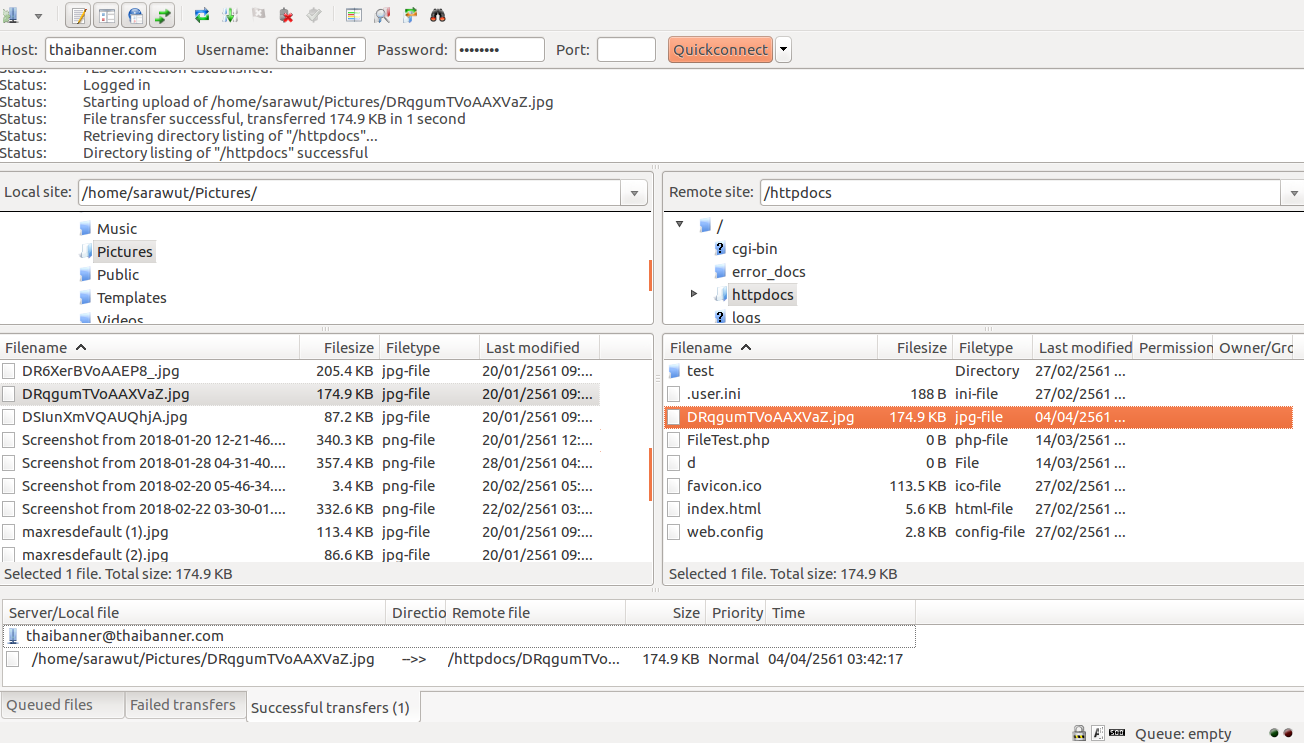Toggle synchronized browsing icon
This screenshot has height=743, width=1304.
(x=410, y=15)
